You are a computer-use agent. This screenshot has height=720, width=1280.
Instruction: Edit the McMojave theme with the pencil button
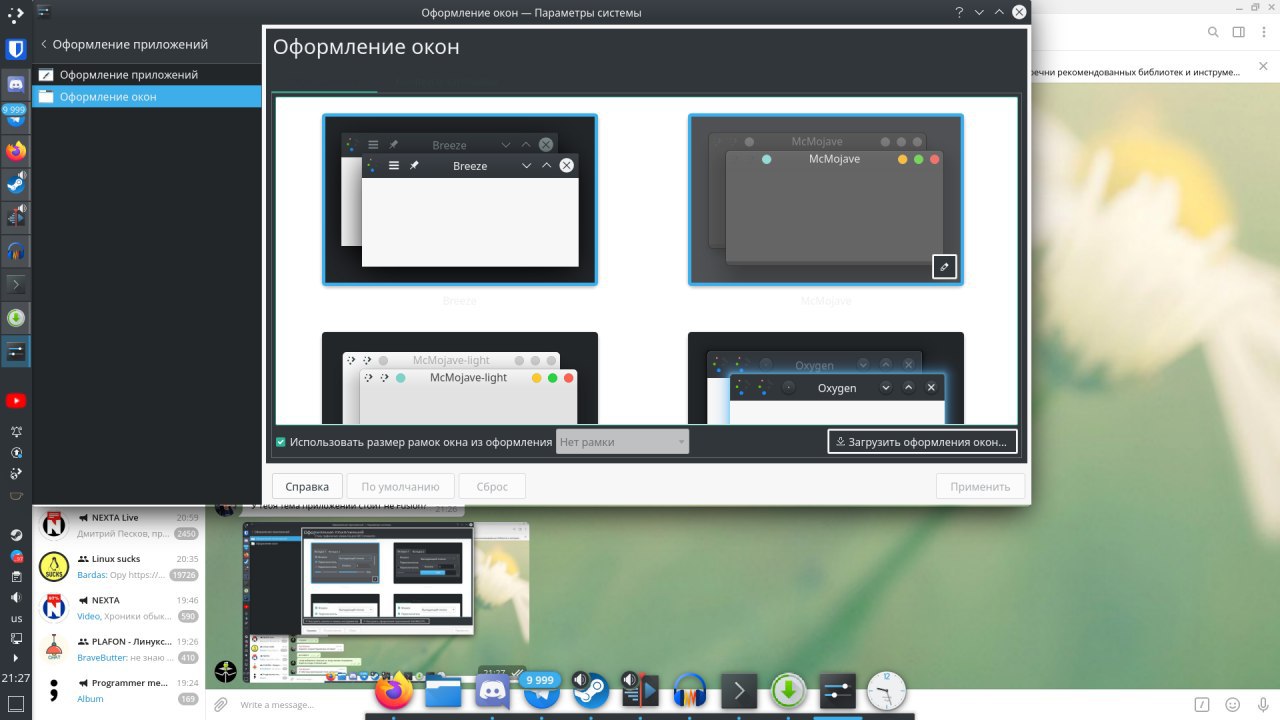pyautogui.click(x=945, y=267)
